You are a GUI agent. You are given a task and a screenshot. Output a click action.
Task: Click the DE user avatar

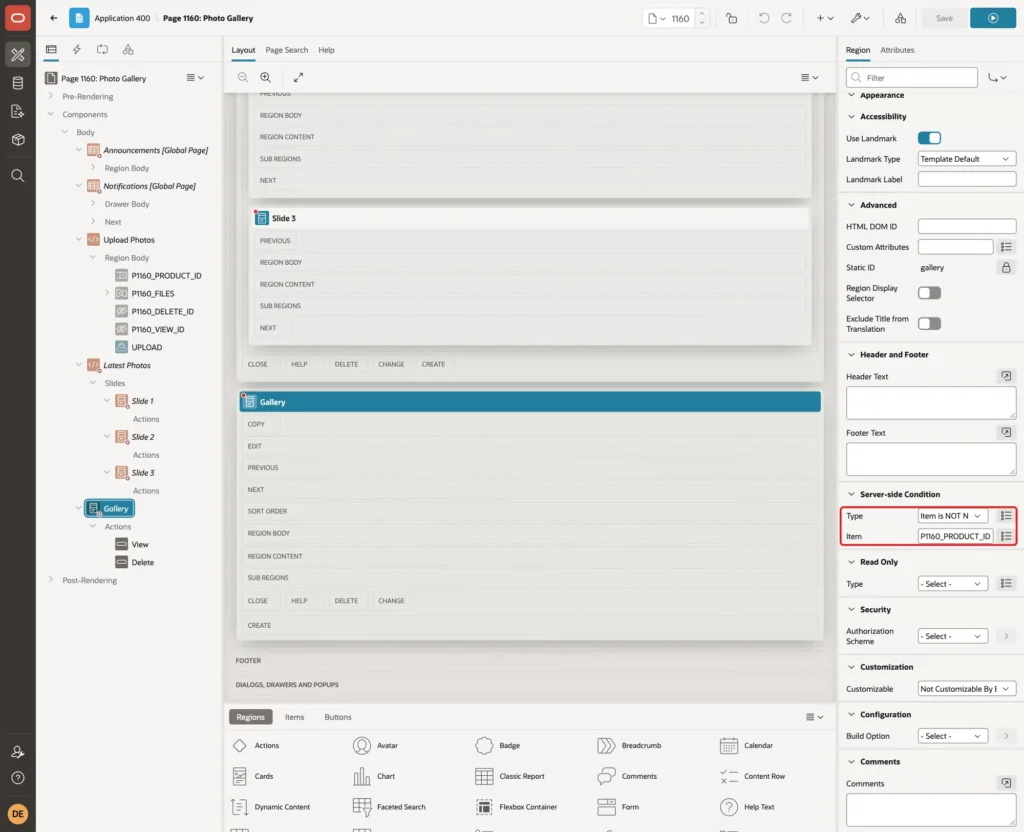point(18,814)
